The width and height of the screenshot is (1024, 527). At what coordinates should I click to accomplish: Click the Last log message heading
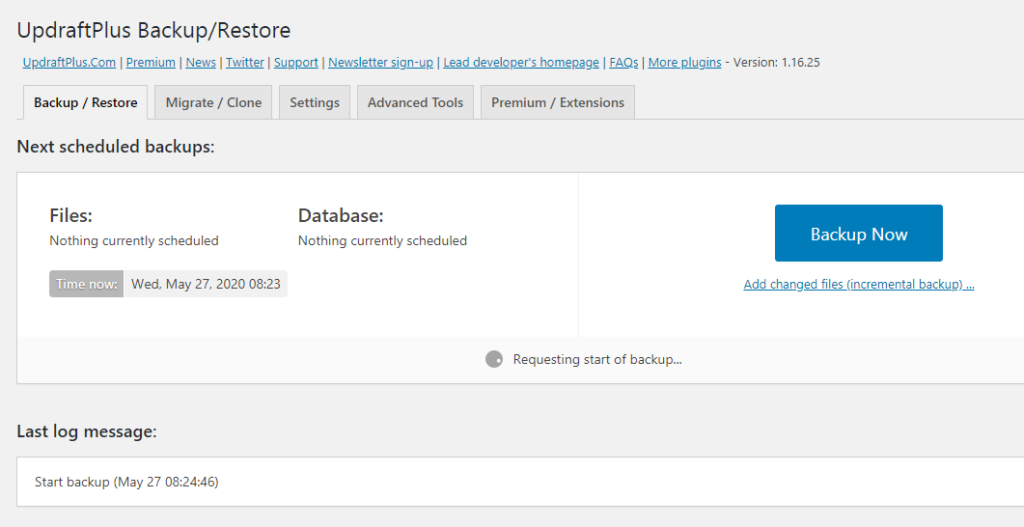87,432
